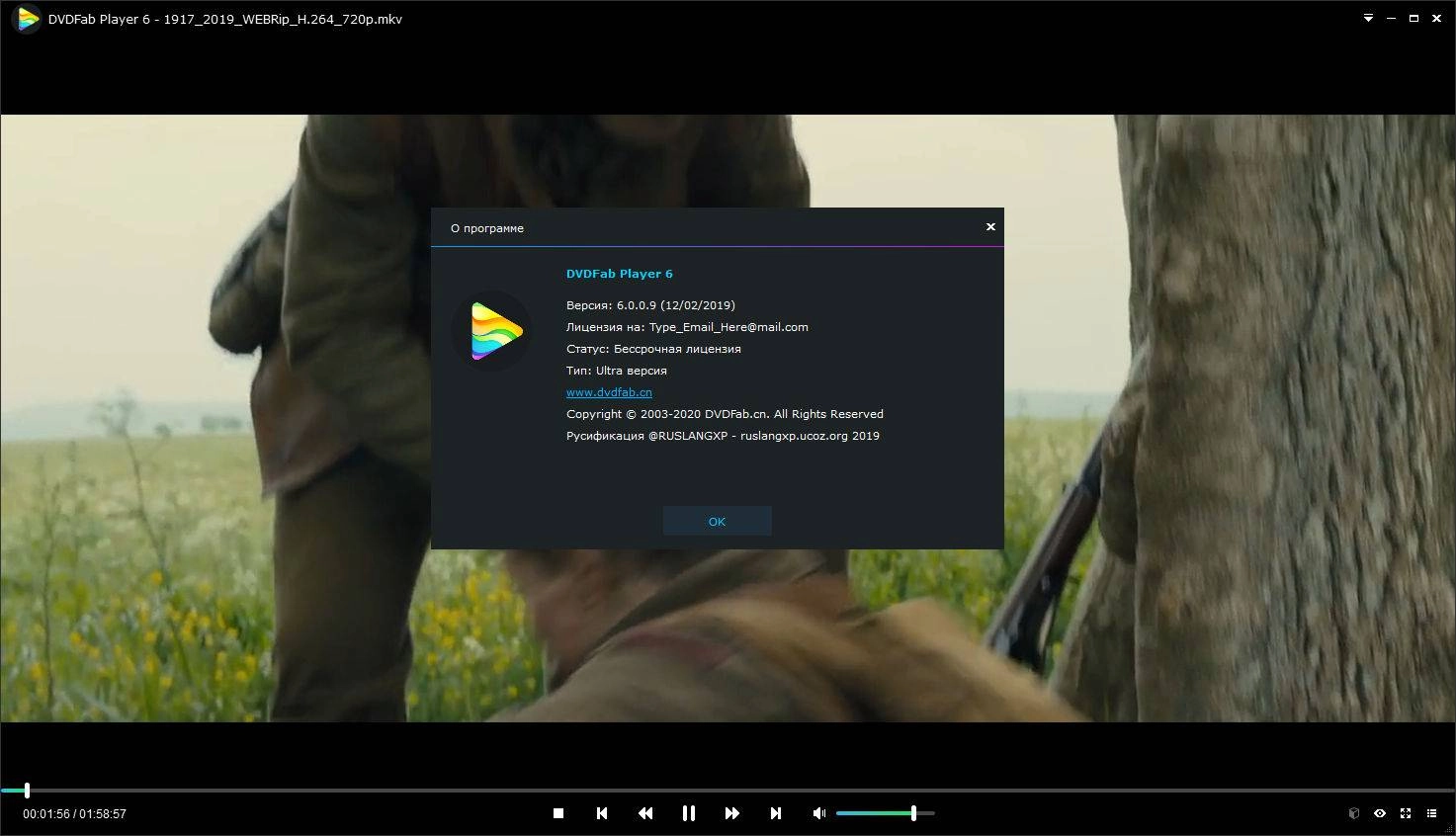The width and height of the screenshot is (1456, 836).
Task: Click the 'Тип: Ultra версия' line
Action: [x=617, y=371]
